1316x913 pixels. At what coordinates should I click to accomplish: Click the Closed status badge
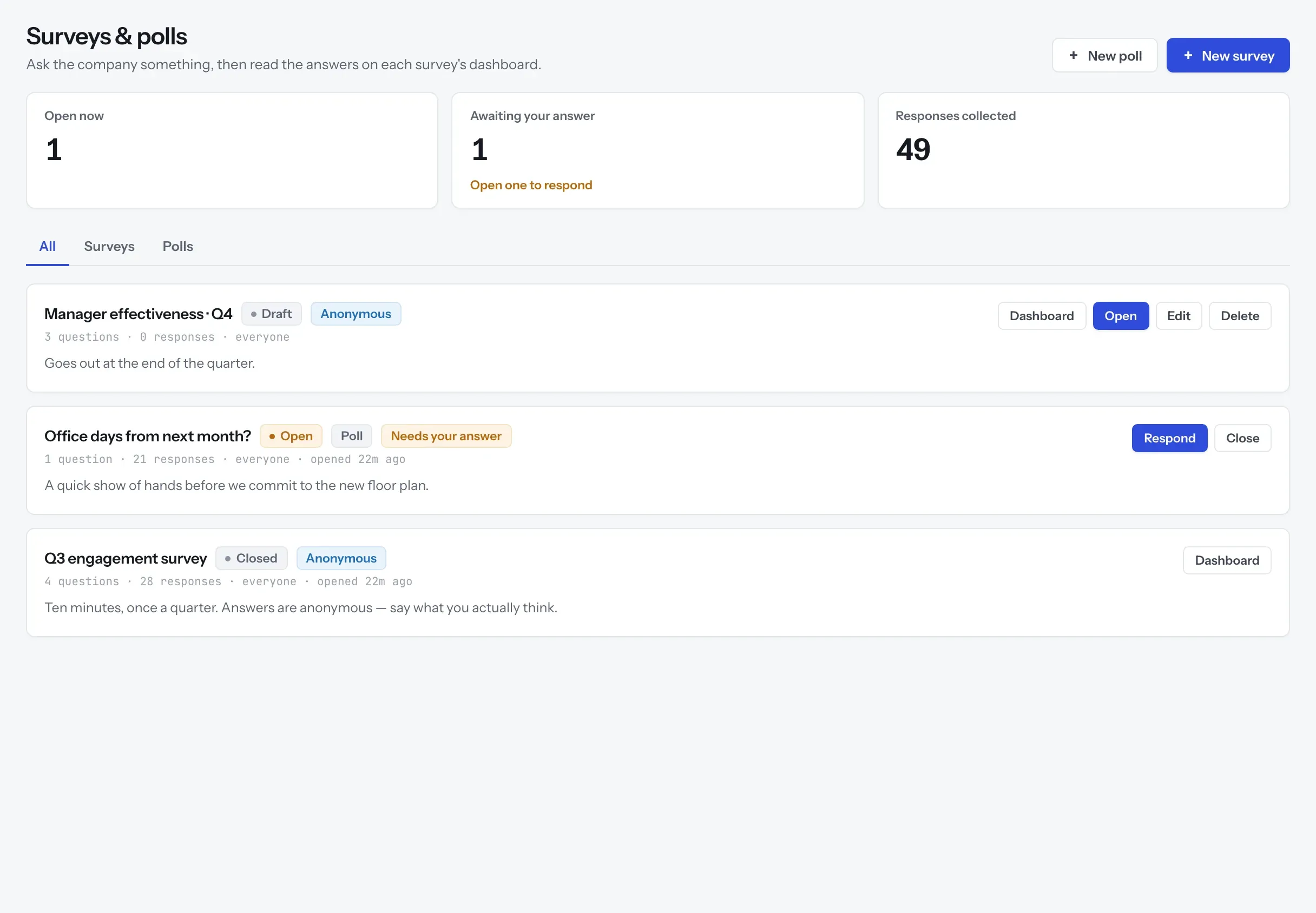(x=251, y=558)
